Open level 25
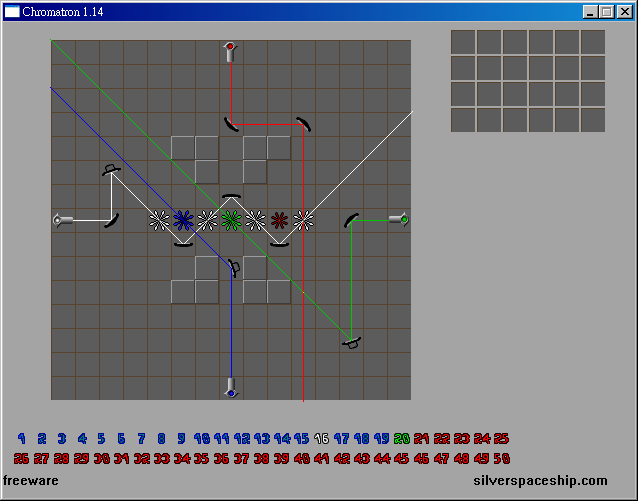Image resolution: width=638 pixels, height=501 pixels. 501,438
